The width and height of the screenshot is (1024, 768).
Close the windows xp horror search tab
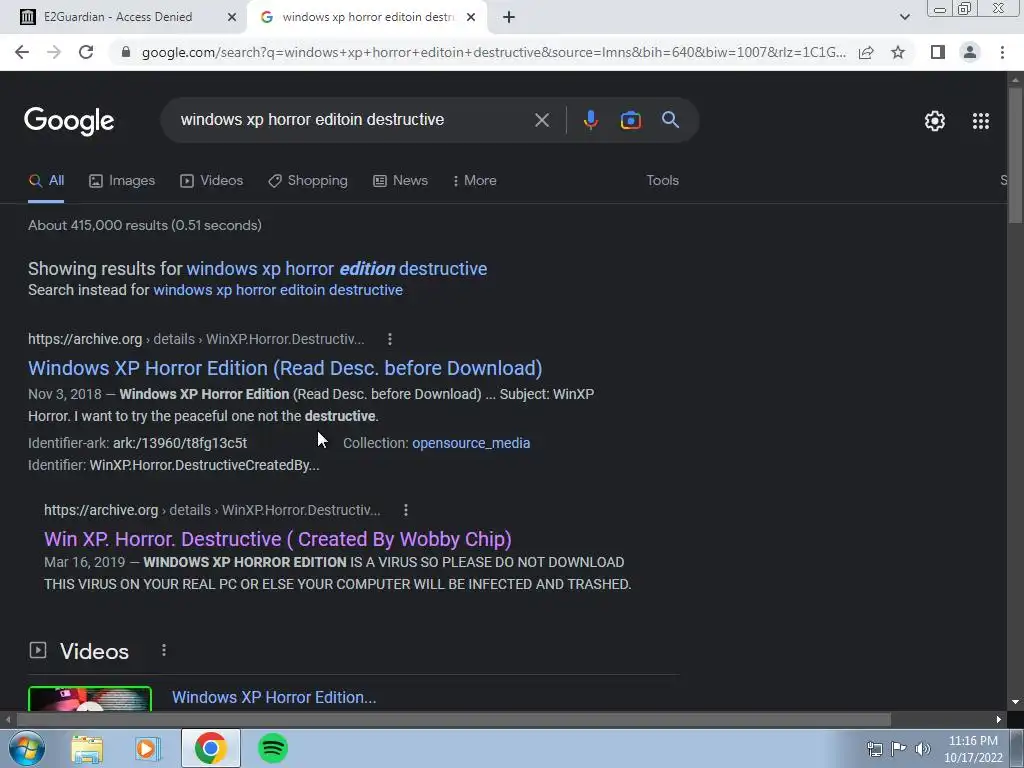(x=471, y=18)
